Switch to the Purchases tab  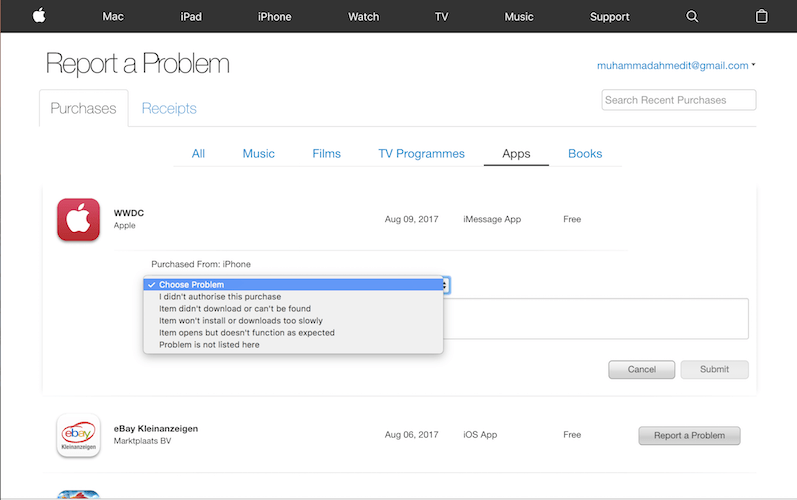tap(83, 108)
